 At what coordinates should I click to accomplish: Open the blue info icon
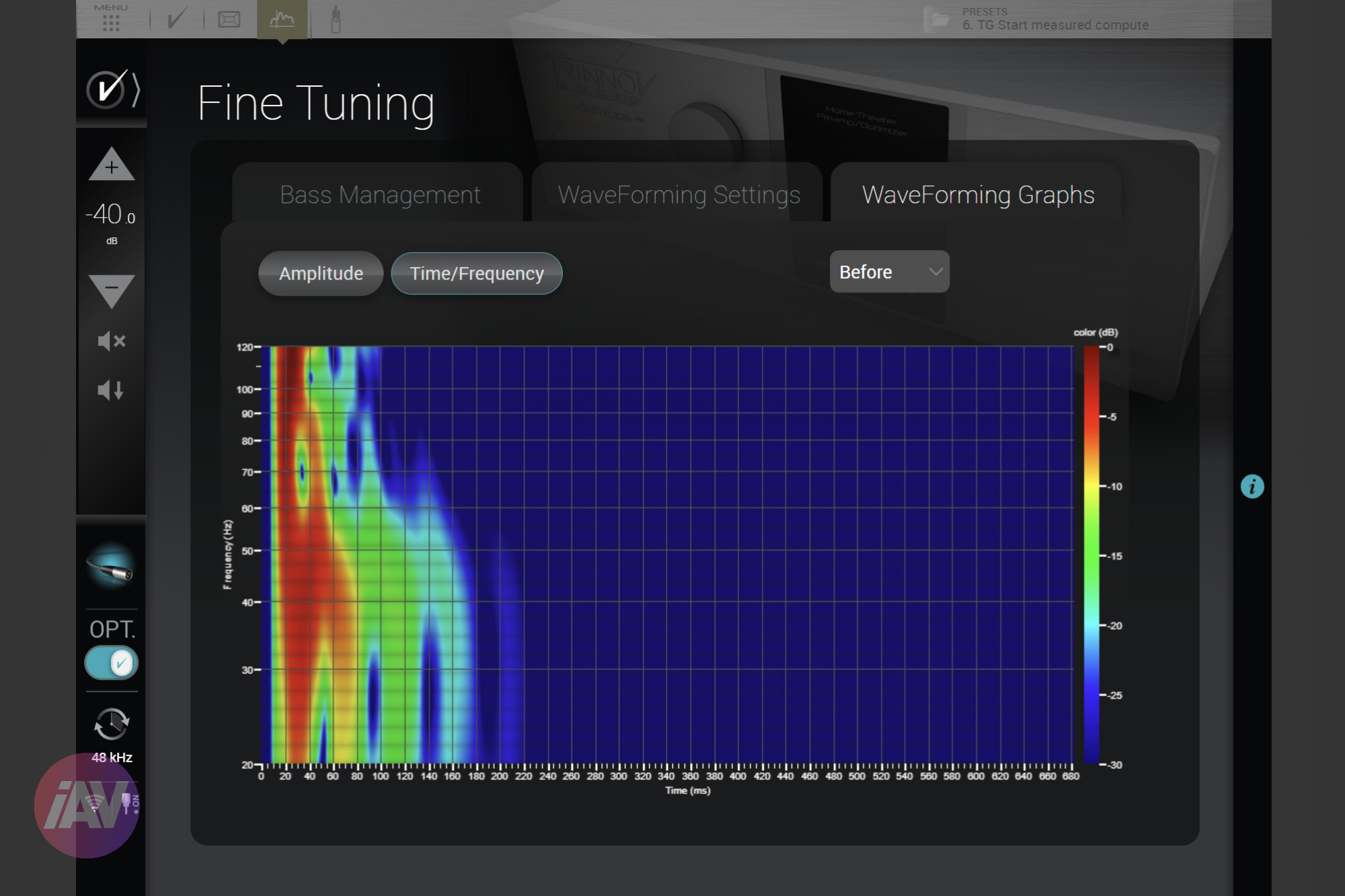click(1252, 486)
